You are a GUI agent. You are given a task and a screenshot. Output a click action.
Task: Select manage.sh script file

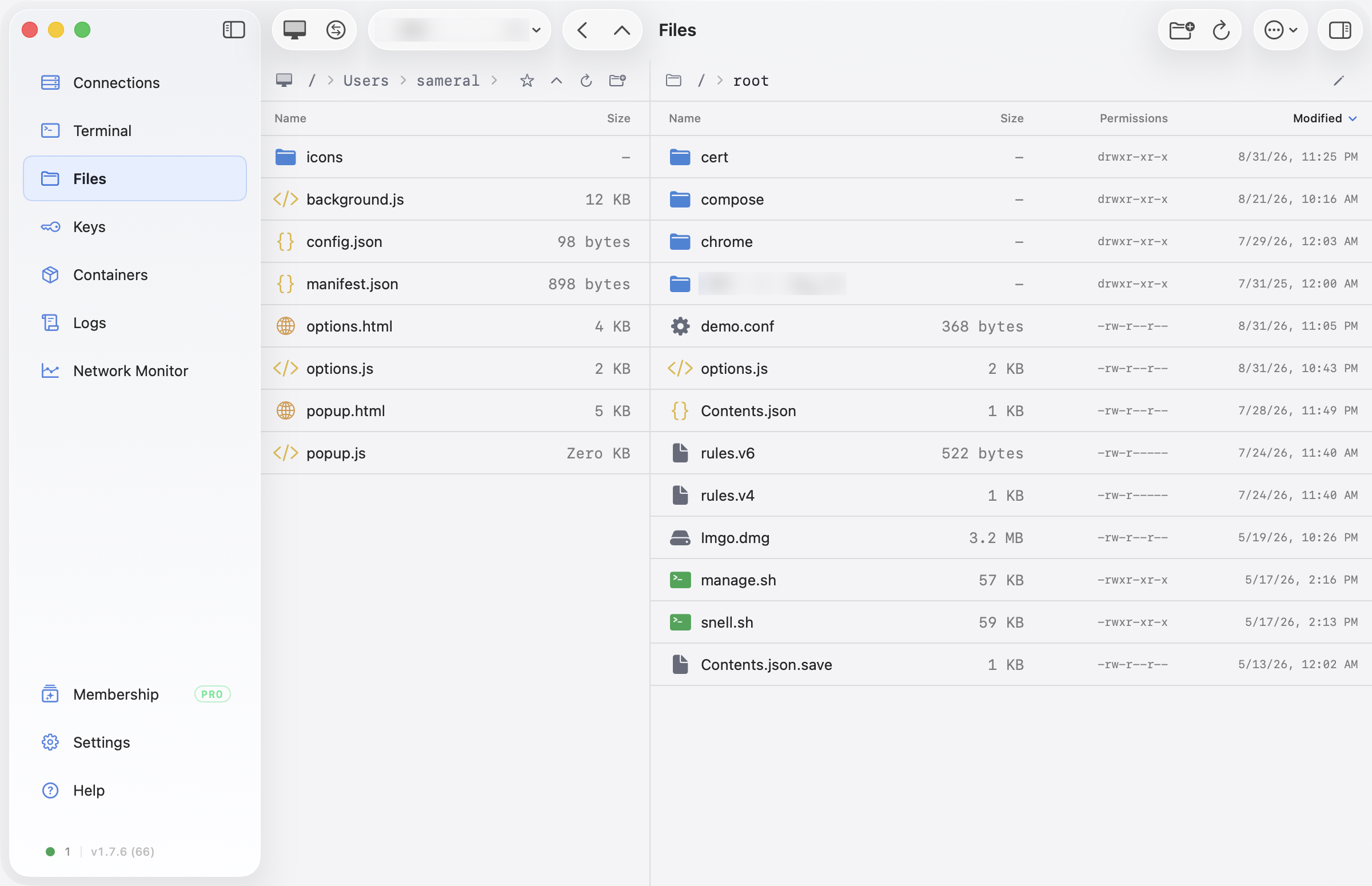click(1011, 580)
